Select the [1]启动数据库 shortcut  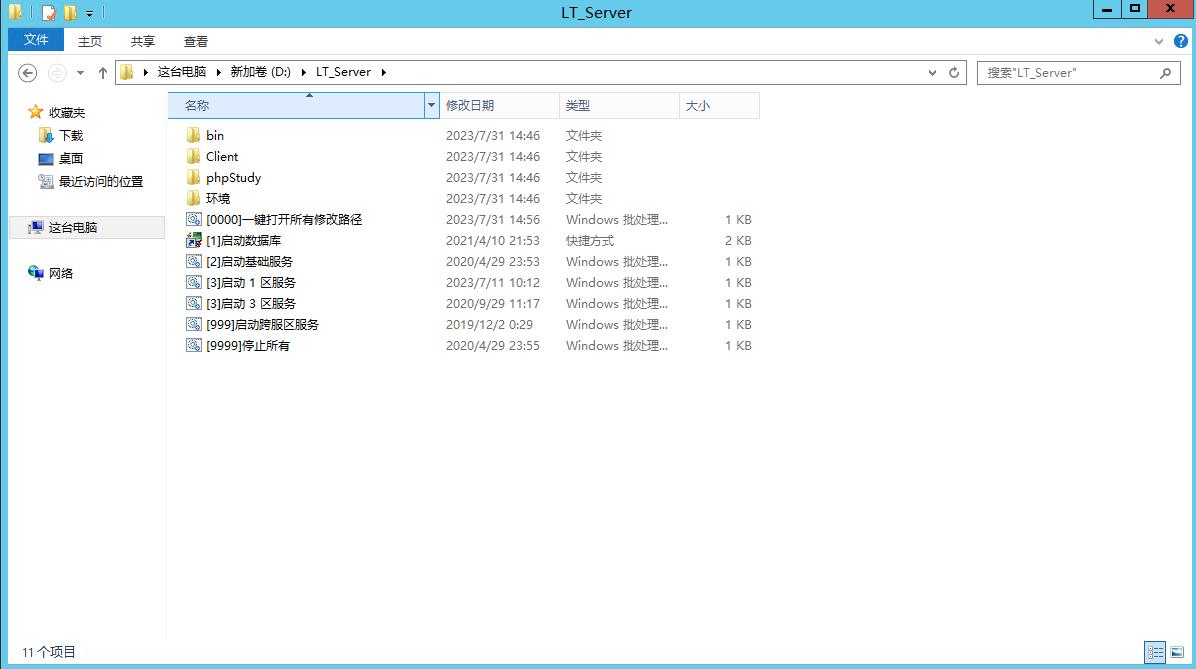[243, 241]
